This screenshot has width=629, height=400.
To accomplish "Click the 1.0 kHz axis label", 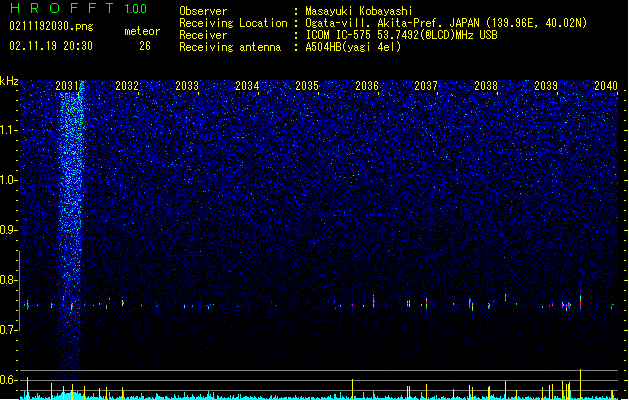I will click(x=9, y=180).
